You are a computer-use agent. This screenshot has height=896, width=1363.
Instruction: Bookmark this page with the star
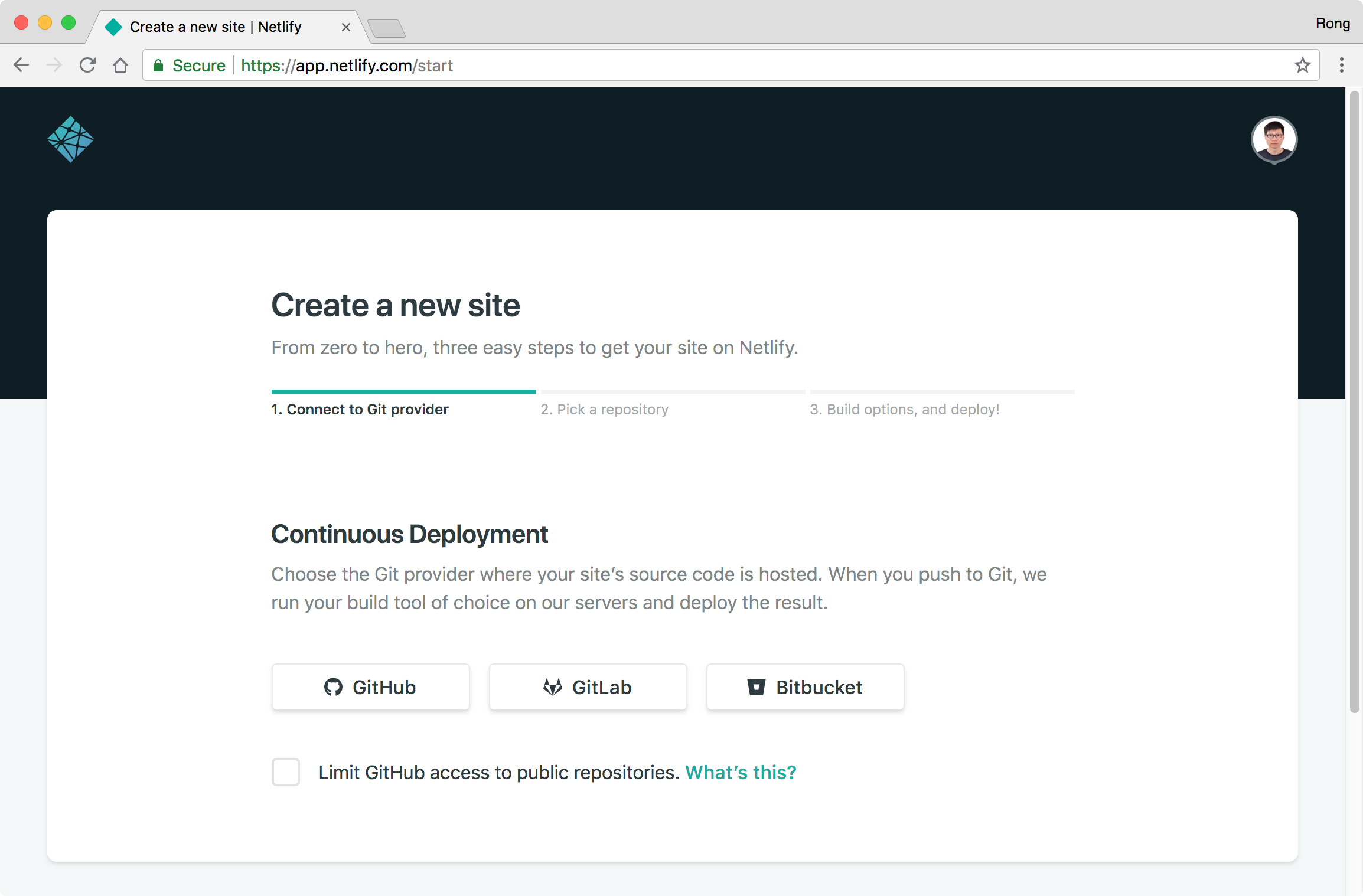(1302, 65)
